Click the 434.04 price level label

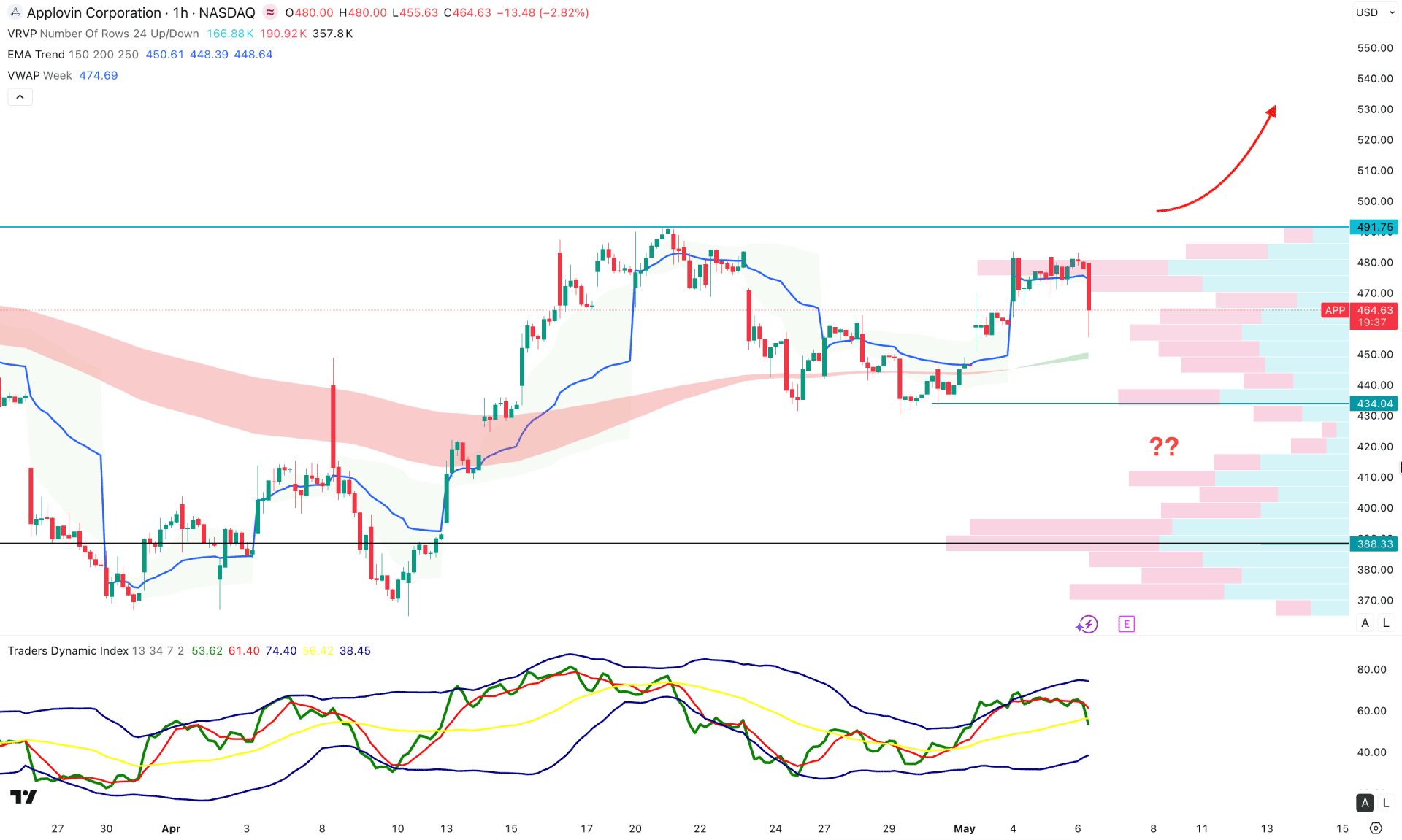pyautogui.click(x=1374, y=404)
